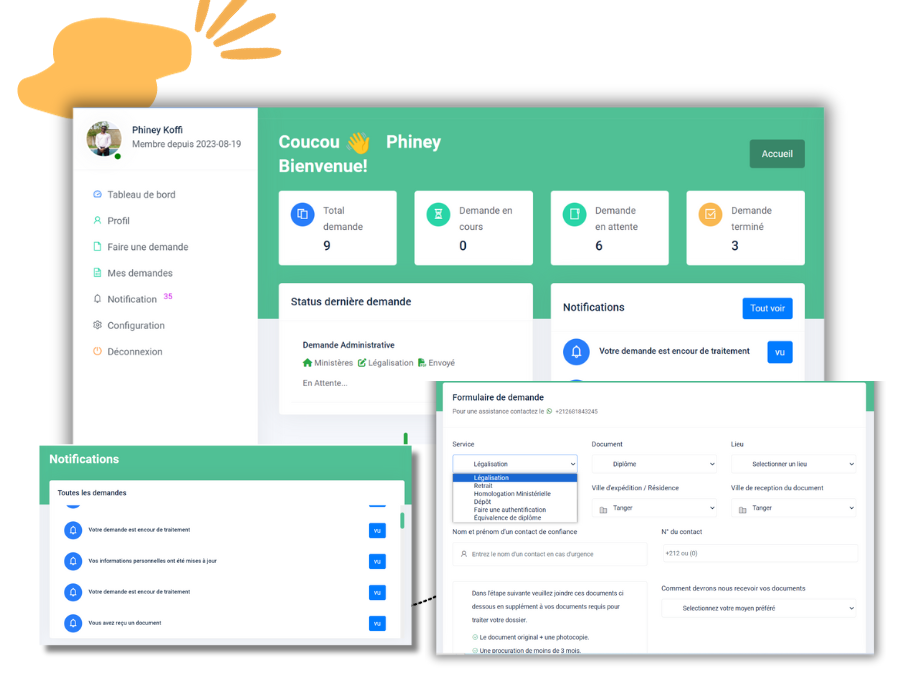This screenshot has width=897, height=684.
Task: Click the Demande en attente card icon
Action: coord(574,214)
